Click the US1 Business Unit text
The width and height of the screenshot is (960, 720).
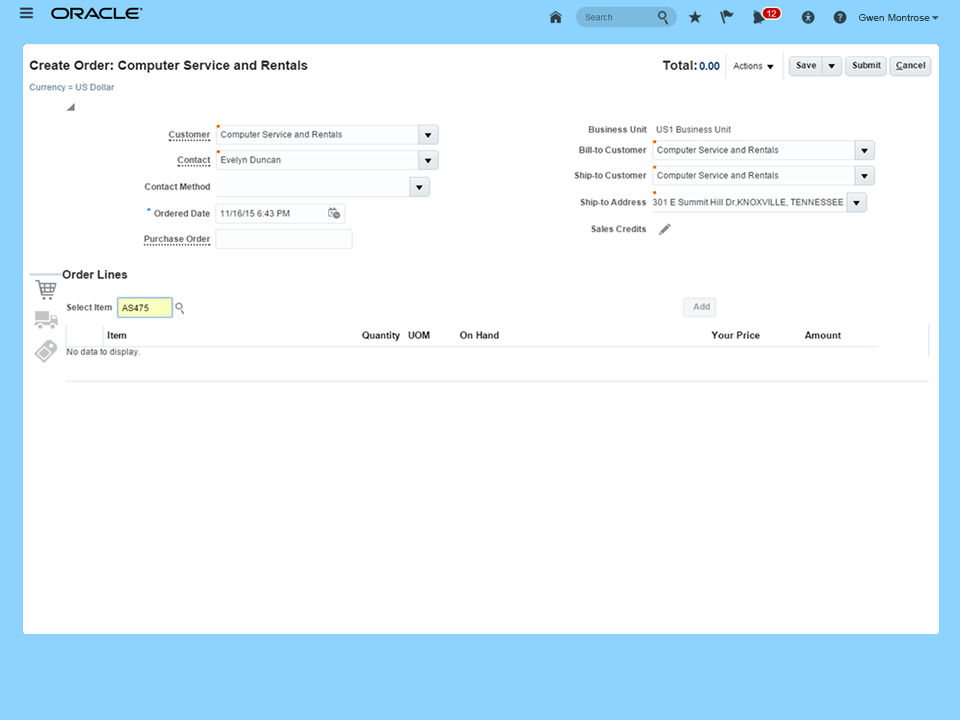693,130
